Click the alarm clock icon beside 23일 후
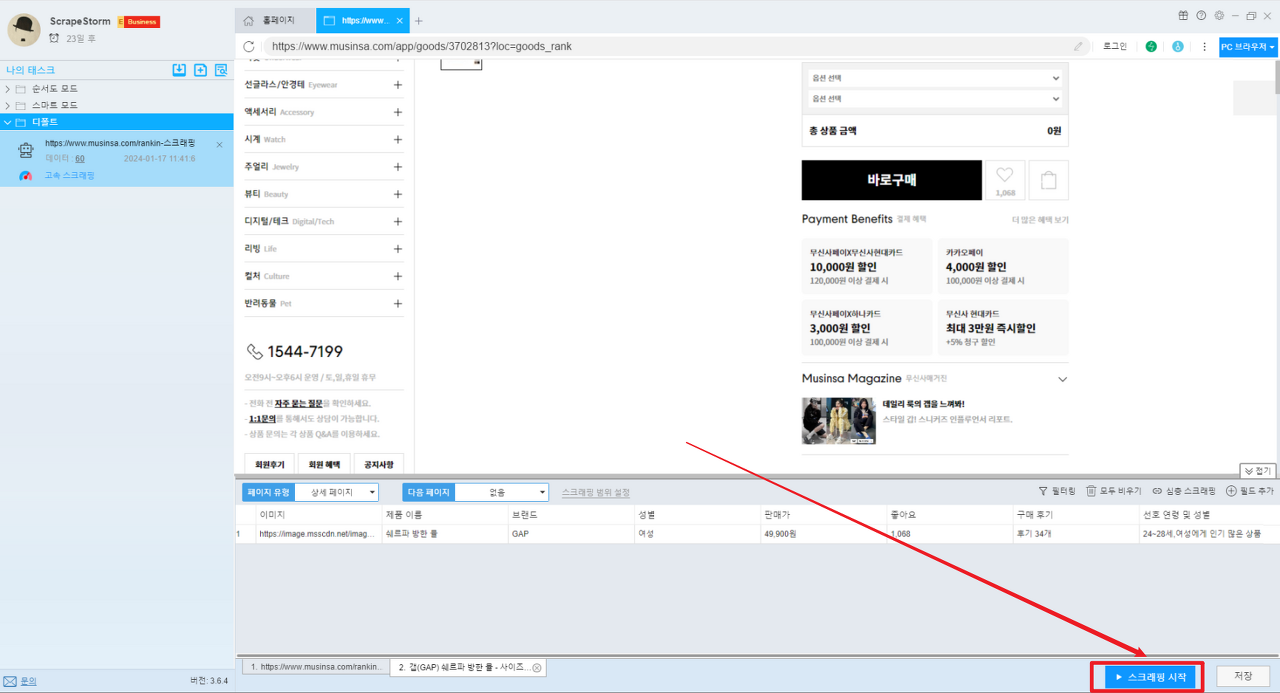 pyautogui.click(x=54, y=38)
